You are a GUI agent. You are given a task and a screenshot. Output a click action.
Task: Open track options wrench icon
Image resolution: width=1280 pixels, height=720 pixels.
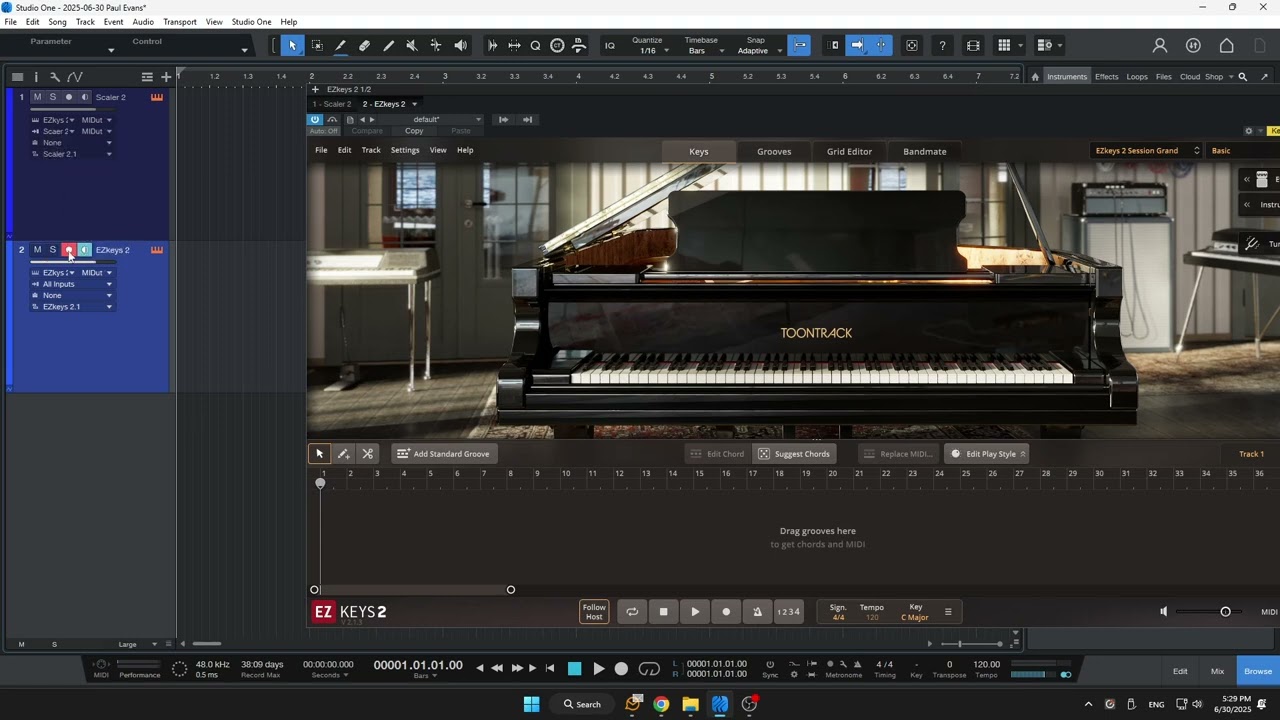coord(55,77)
